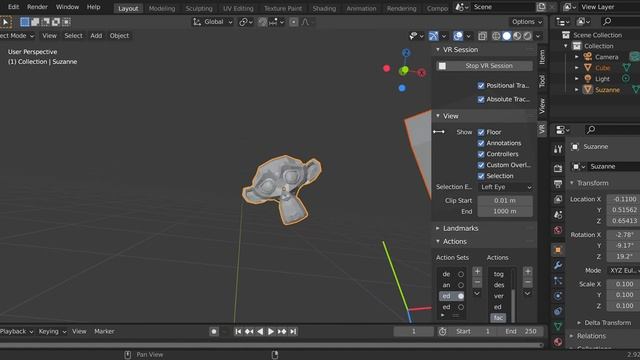Image resolution: width=640 pixels, height=360 pixels.
Task: Open the viewport Object menu
Action: (x=119, y=36)
